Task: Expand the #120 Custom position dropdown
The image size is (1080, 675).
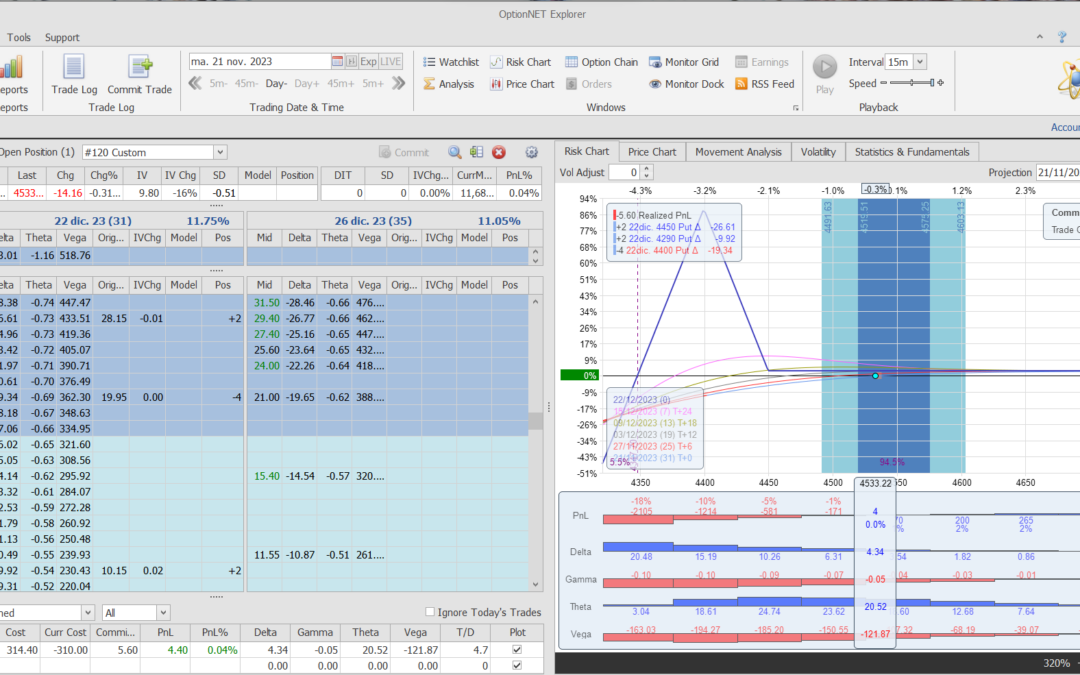Action: click(220, 152)
